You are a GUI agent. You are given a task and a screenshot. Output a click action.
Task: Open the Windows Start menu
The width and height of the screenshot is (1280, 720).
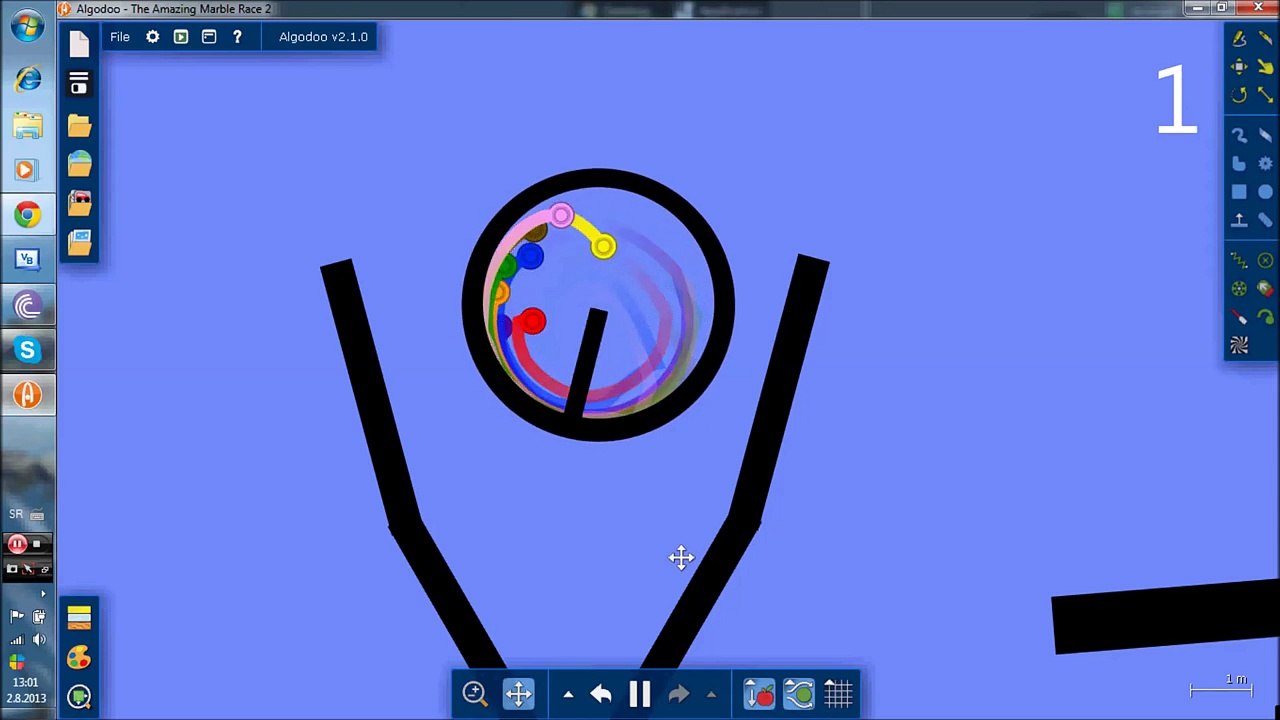[x=27, y=27]
